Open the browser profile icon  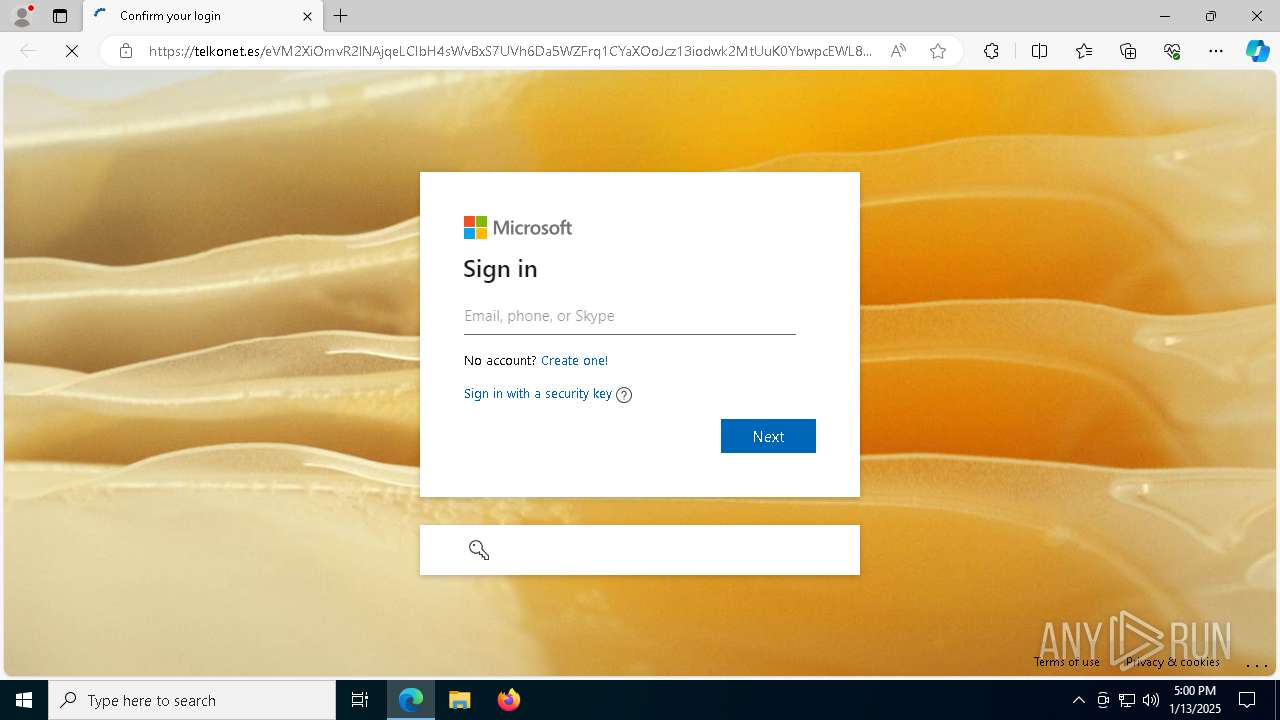22,16
